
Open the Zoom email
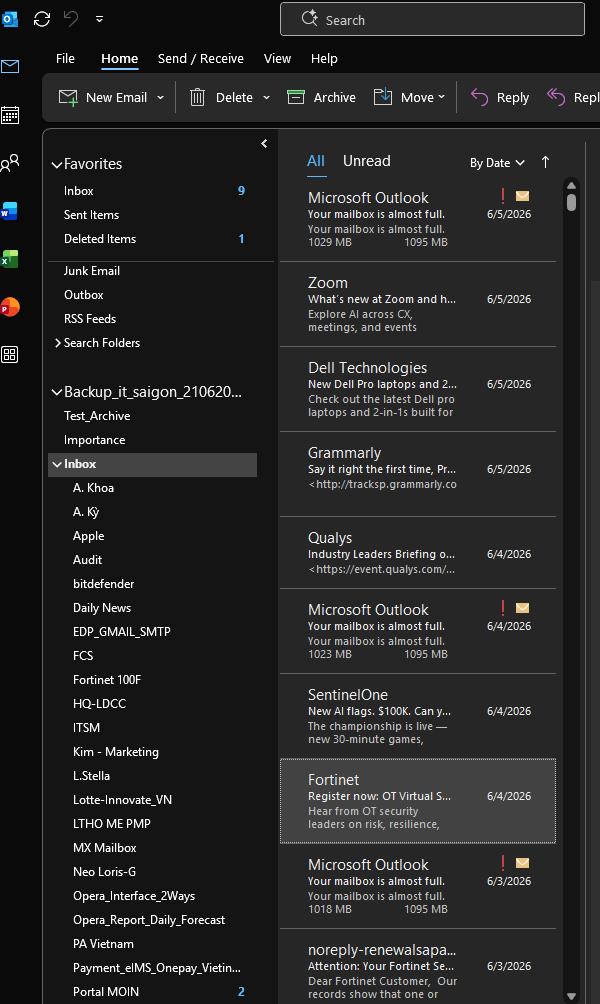[418, 304]
